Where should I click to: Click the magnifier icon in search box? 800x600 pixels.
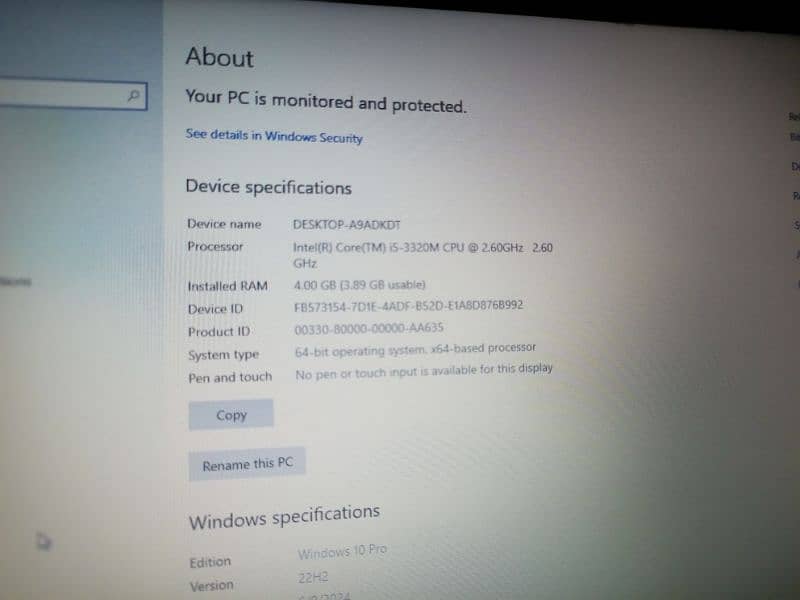pyautogui.click(x=134, y=95)
